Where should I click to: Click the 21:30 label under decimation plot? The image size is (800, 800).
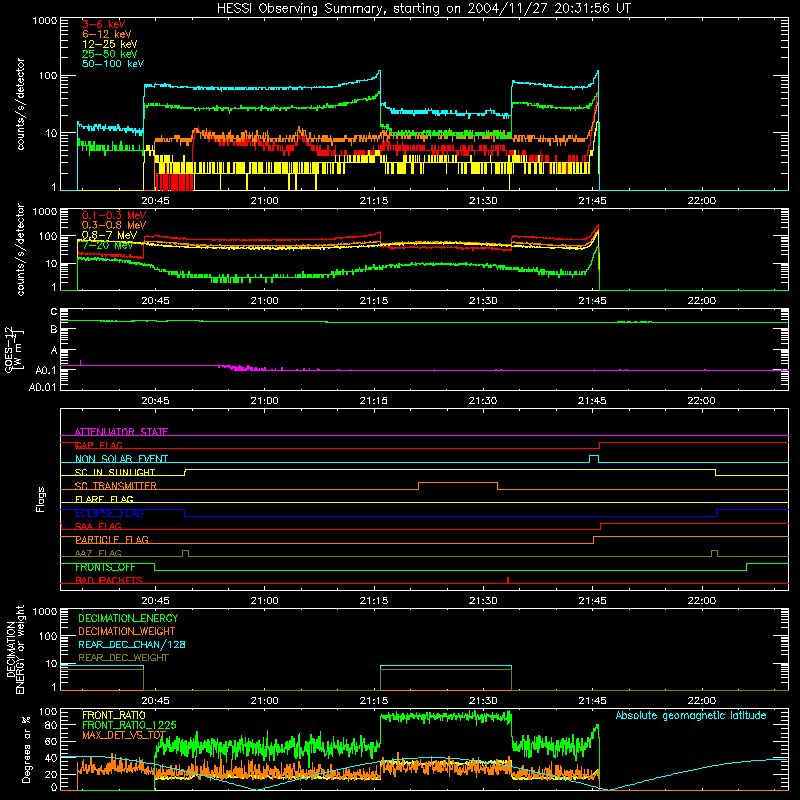[x=483, y=701]
